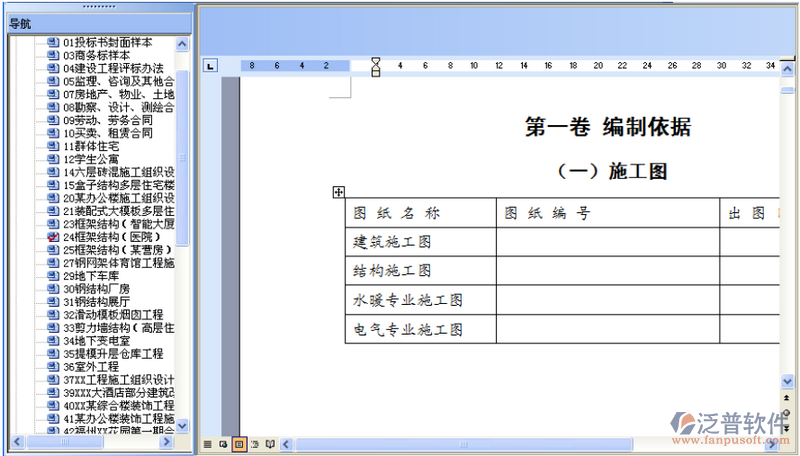This screenshot has width=800, height=456.
Task: Click the table move handle icon
Action: (x=338, y=192)
